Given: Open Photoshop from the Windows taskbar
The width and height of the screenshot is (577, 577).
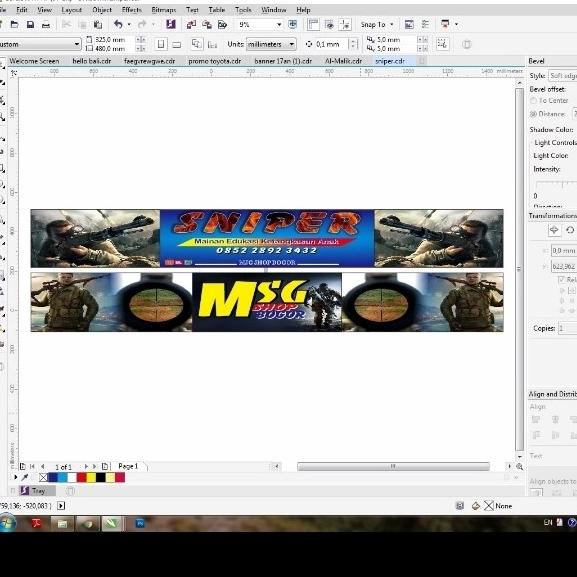Looking at the screenshot, I should 140,523.
